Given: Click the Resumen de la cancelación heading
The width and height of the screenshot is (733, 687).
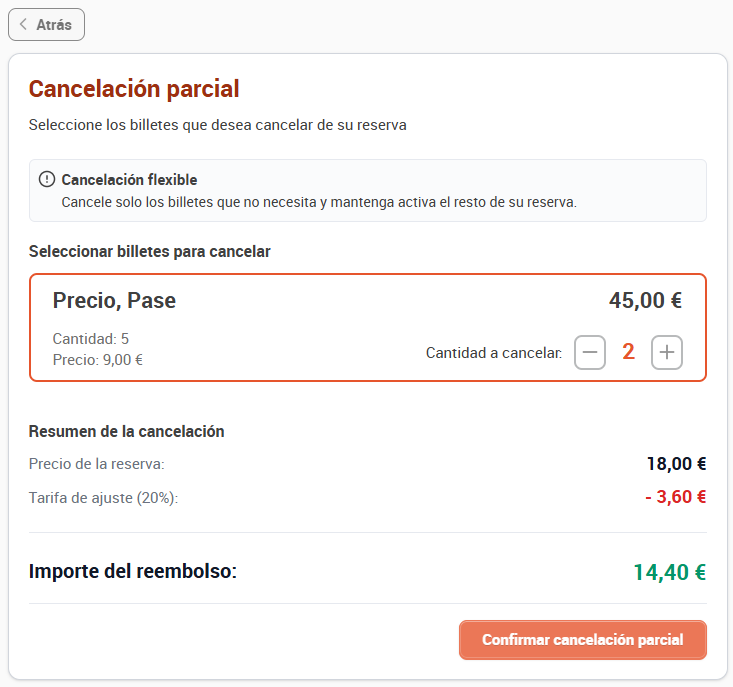Looking at the screenshot, I should coord(126,431).
